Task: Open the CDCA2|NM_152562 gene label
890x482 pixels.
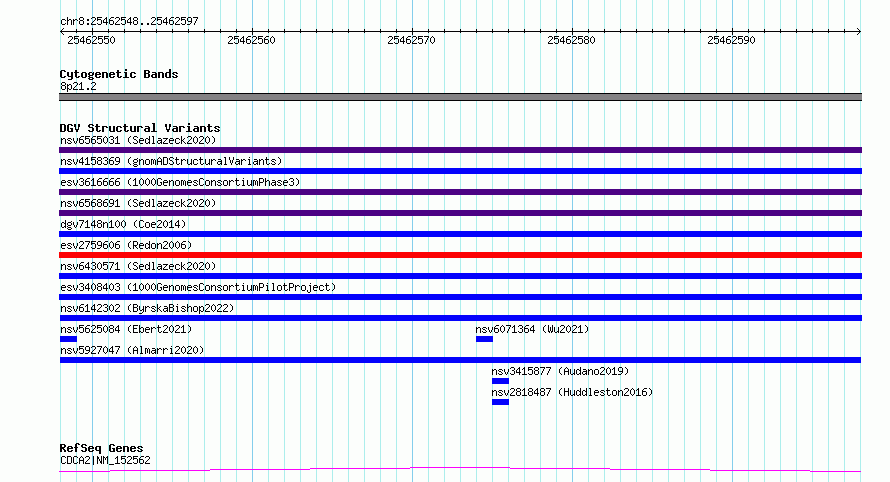Action: [105, 460]
